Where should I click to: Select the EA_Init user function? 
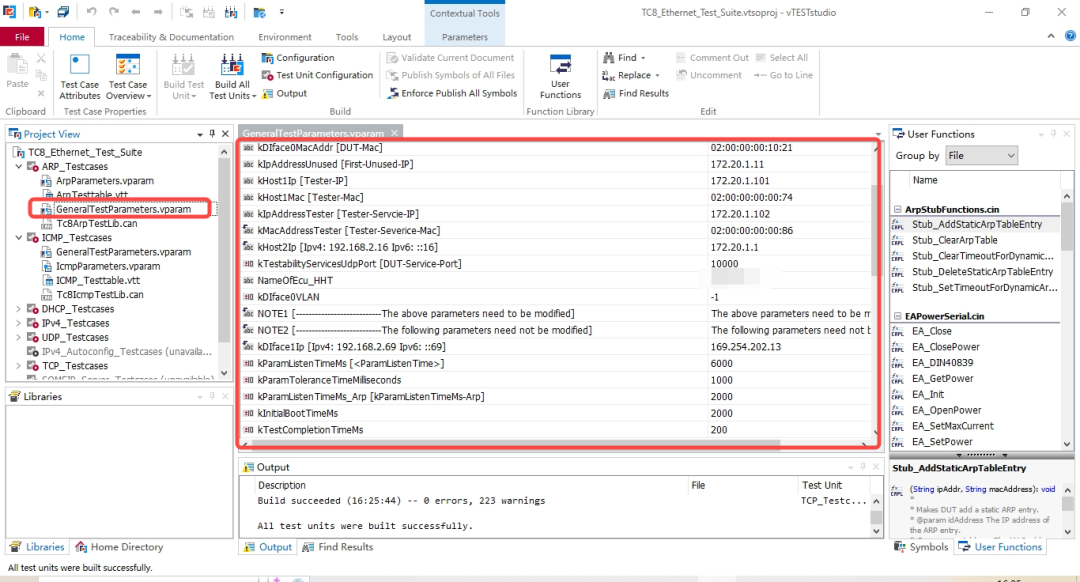coord(928,395)
